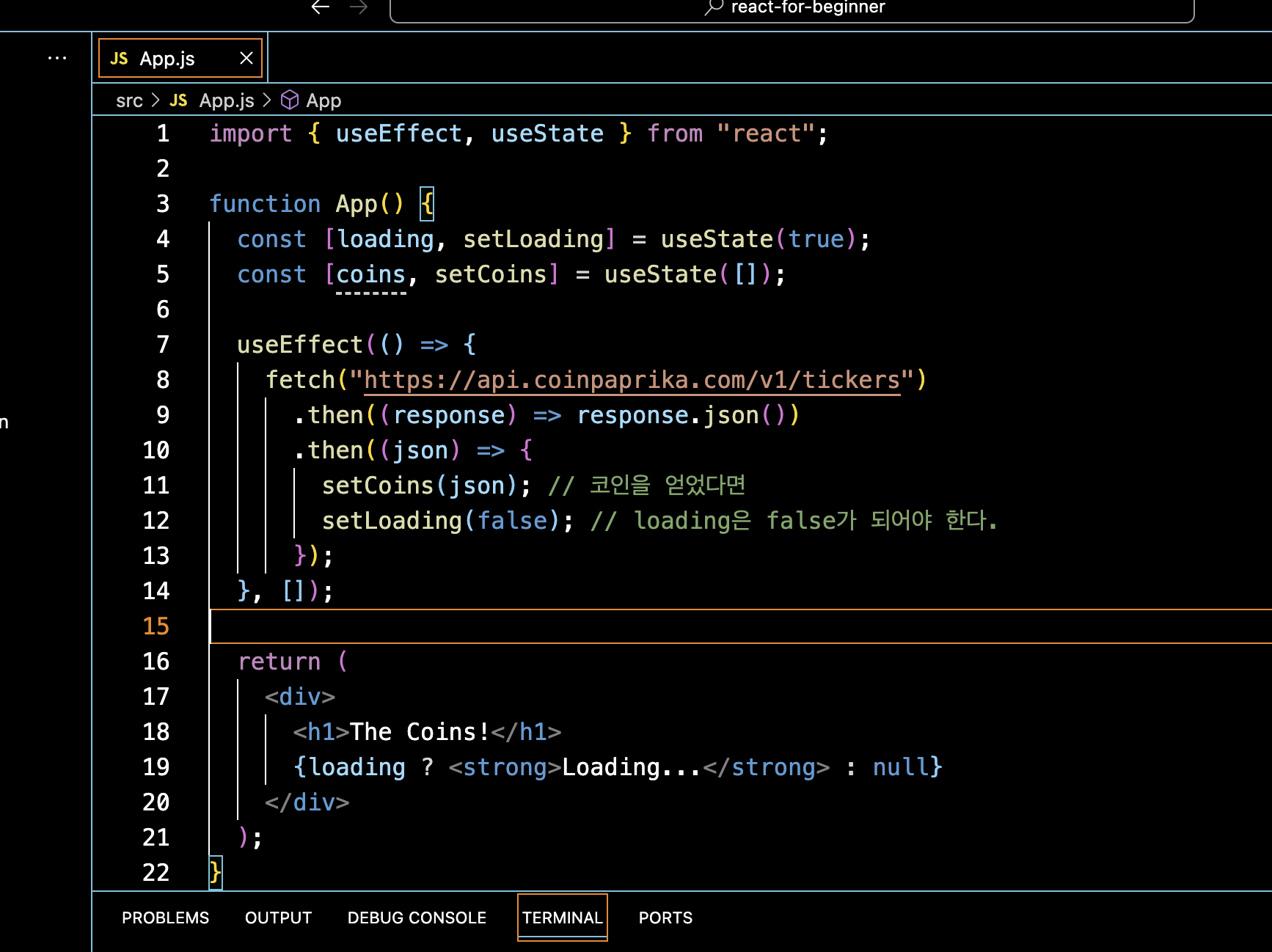1272x952 pixels.
Task: Click the empty dependency array on line 14
Action: coord(293,591)
